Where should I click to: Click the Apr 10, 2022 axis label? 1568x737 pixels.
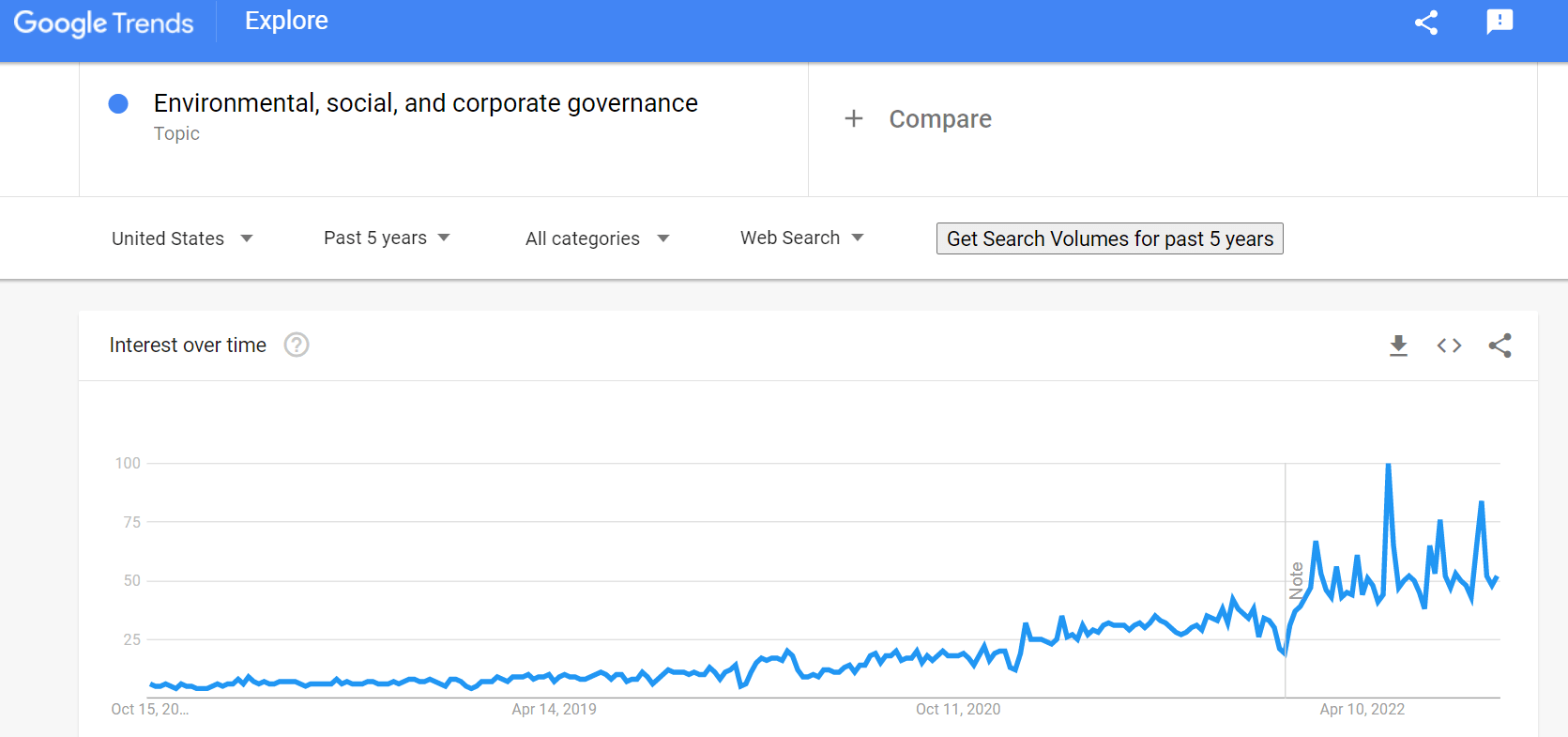coord(1362,709)
